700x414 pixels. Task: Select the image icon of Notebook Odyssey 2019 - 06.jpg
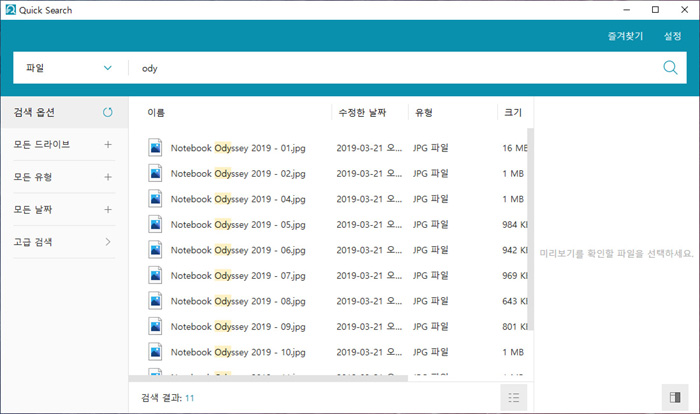[x=155, y=250]
